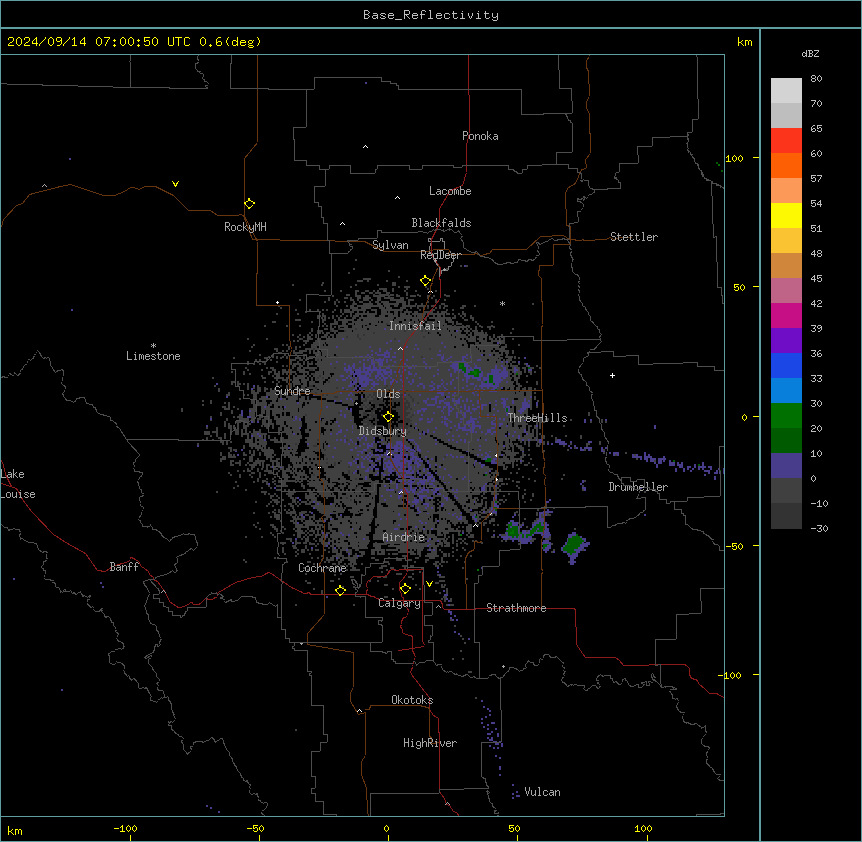
Task: Click the Airdrie city label
Action: (x=404, y=537)
